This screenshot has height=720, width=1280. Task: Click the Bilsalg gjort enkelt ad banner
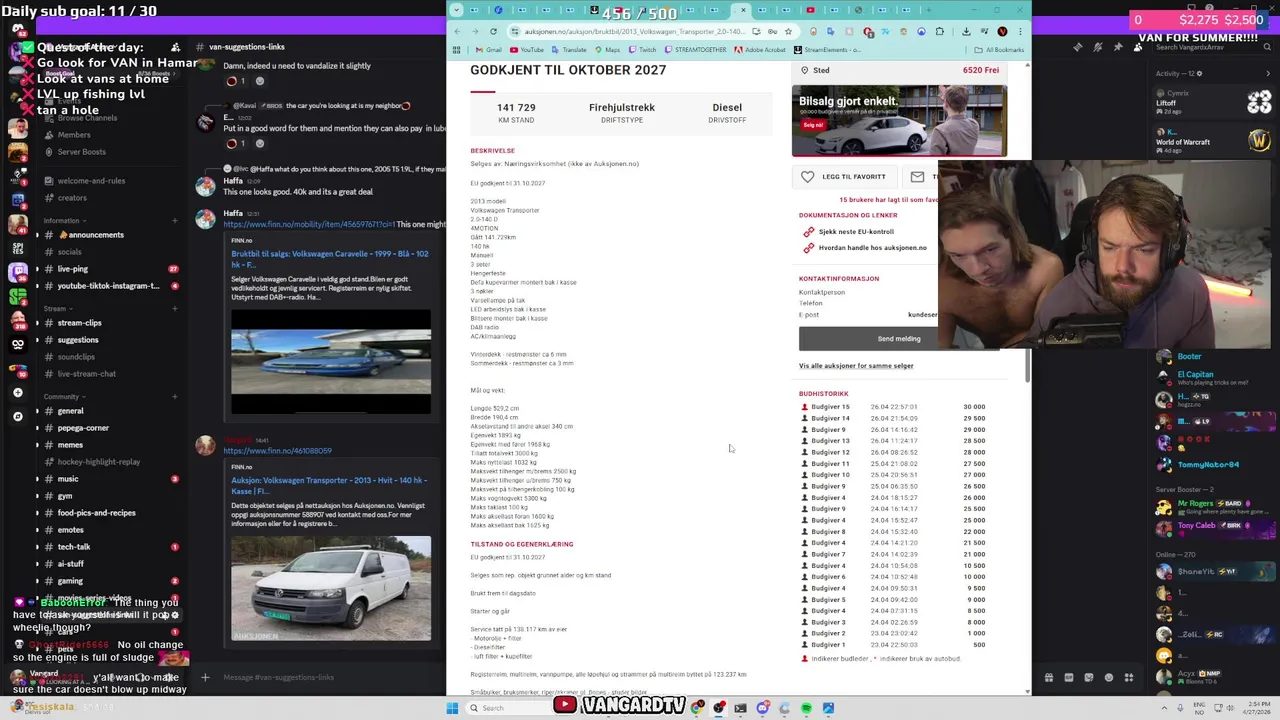(899, 120)
